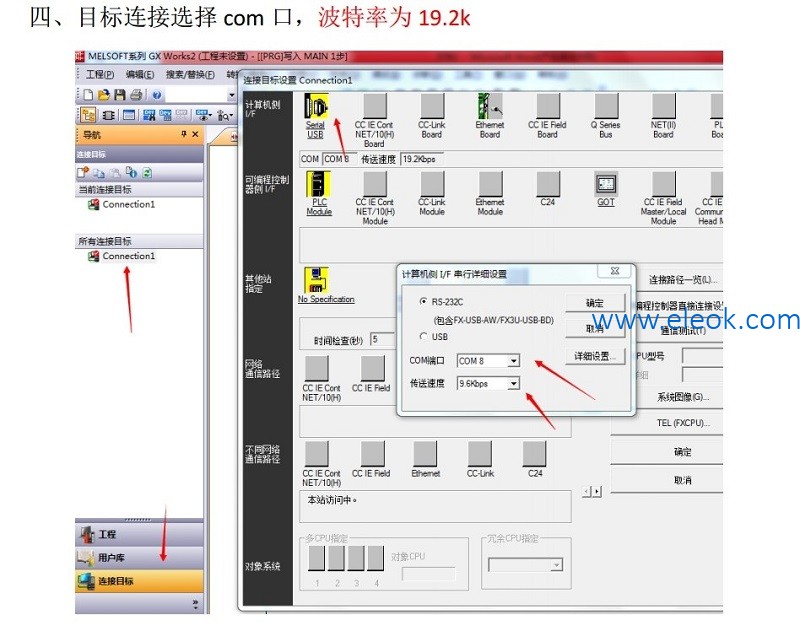Open the toolbar combo box dropdown arrow
The width and height of the screenshot is (800, 637).
[x=231, y=95]
